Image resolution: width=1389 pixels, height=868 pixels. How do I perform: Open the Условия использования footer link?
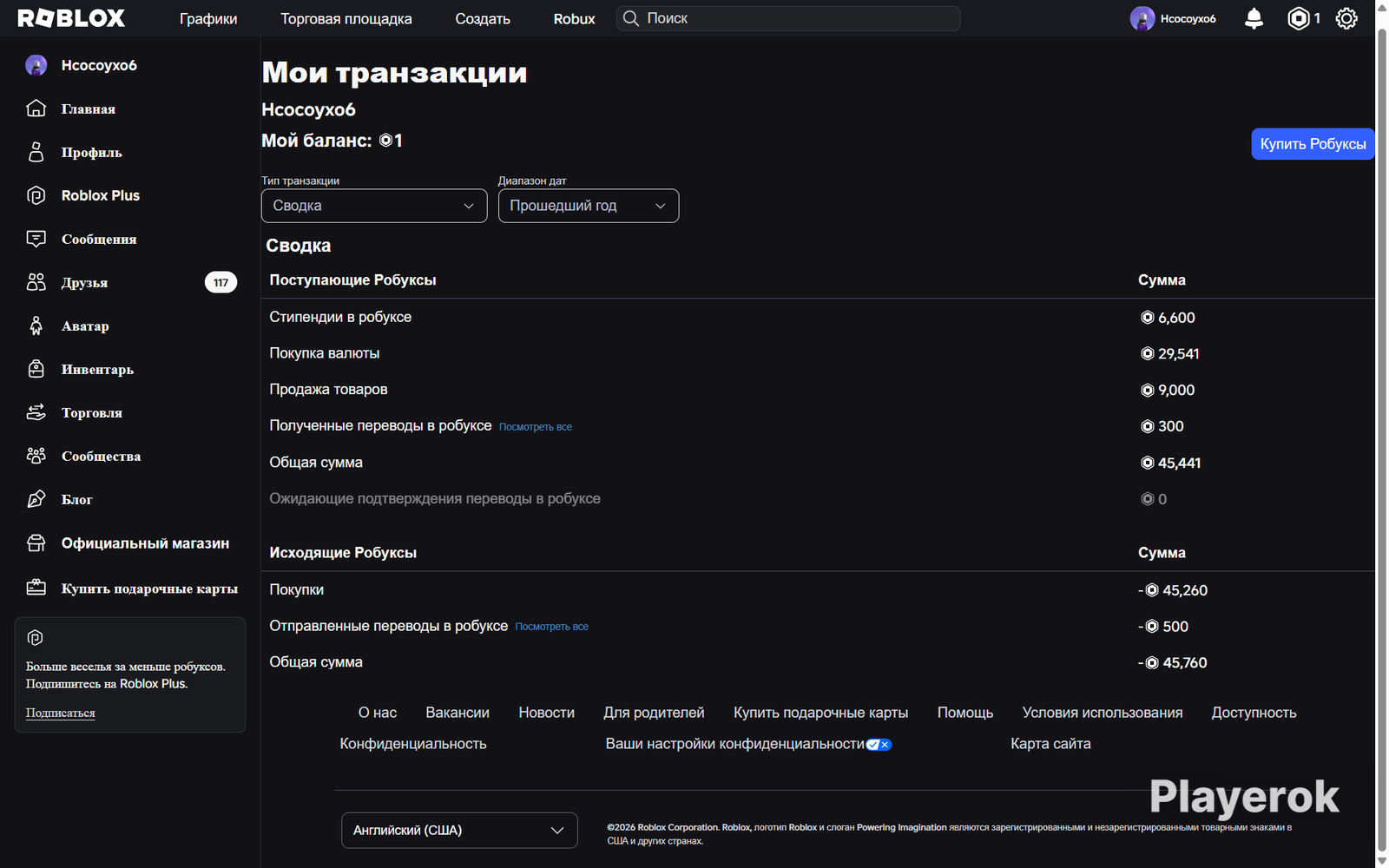click(1103, 713)
